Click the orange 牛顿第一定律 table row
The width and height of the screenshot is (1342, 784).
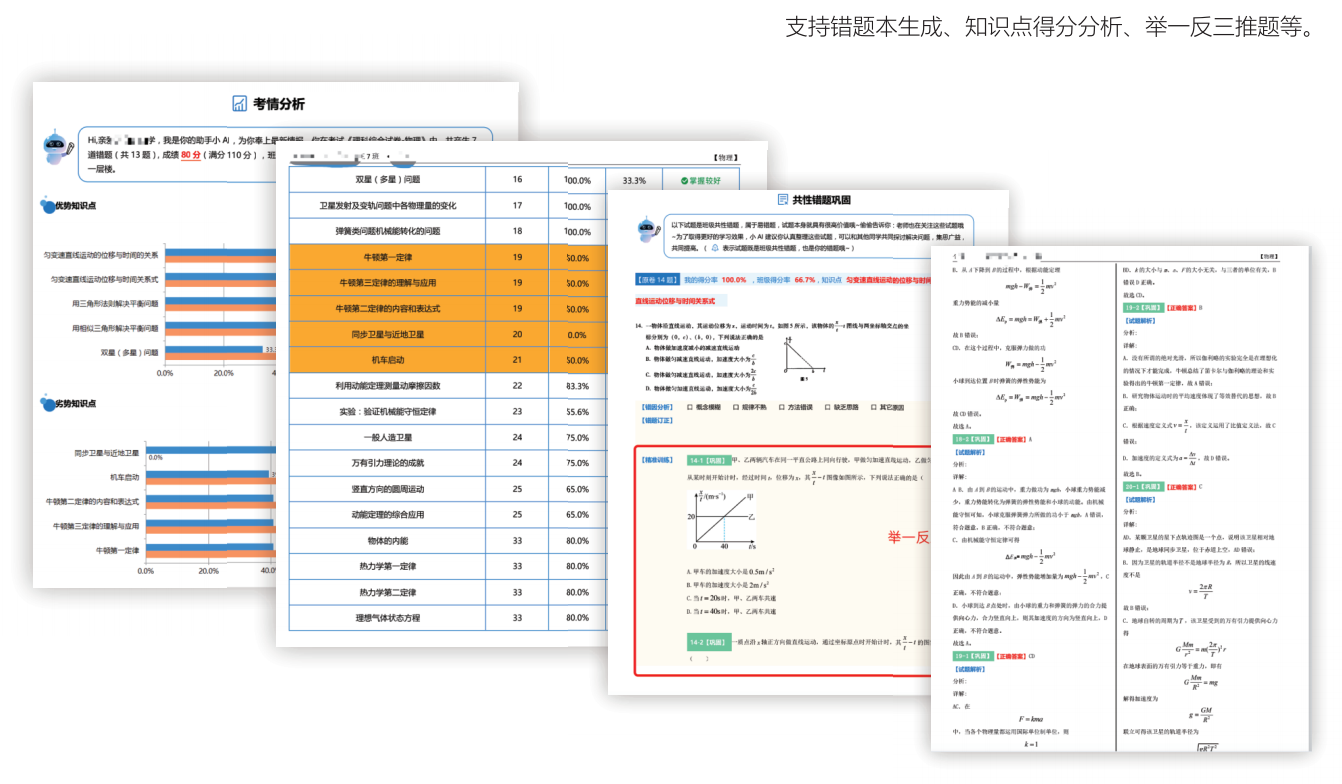pos(447,258)
